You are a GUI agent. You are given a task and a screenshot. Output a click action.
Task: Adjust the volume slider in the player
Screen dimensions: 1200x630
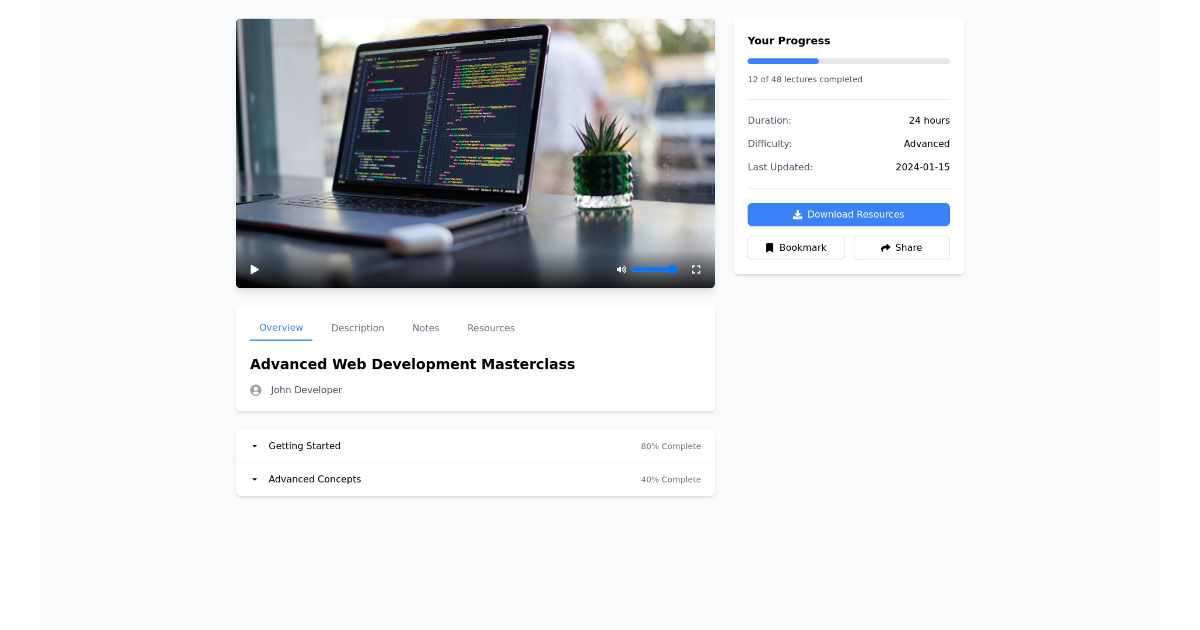tap(655, 269)
